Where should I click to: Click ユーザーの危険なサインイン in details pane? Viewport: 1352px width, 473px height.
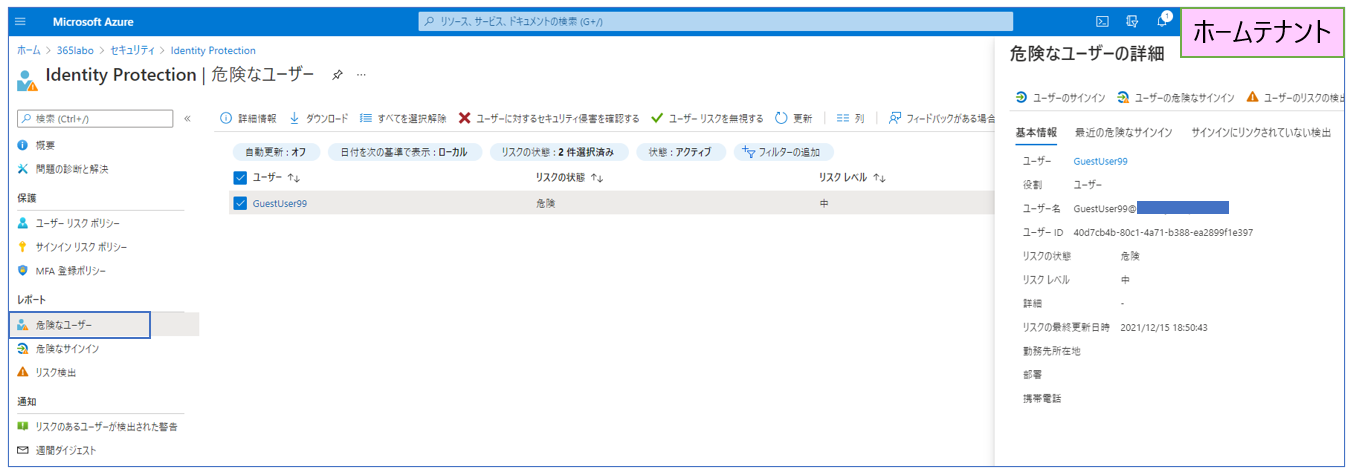pos(1175,97)
